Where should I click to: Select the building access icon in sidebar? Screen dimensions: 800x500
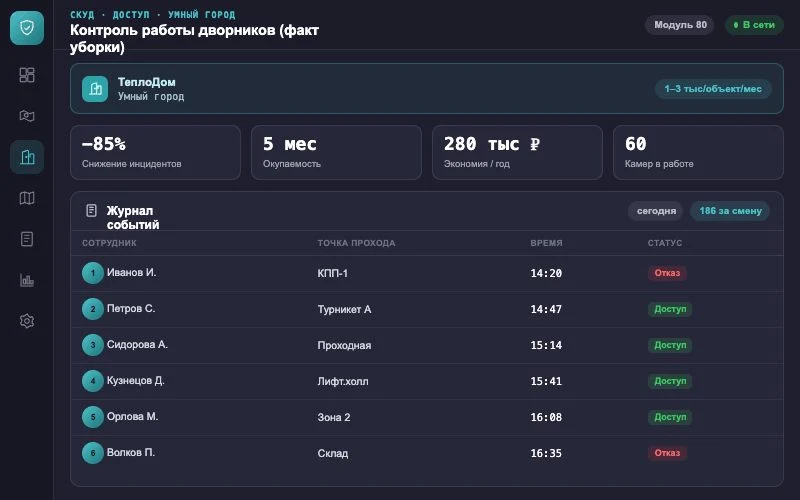click(27, 157)
